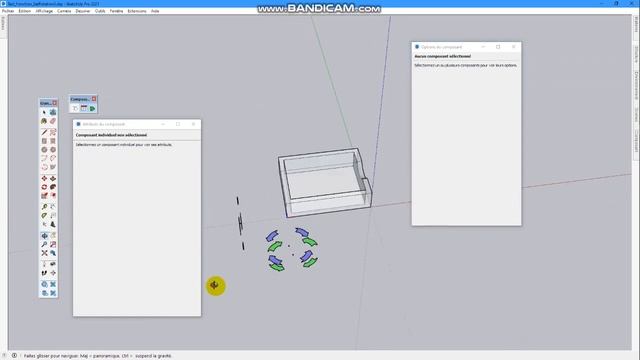Open the Aide help menu
This screenshot has width=640, height=360.
[x=155, y=11]
